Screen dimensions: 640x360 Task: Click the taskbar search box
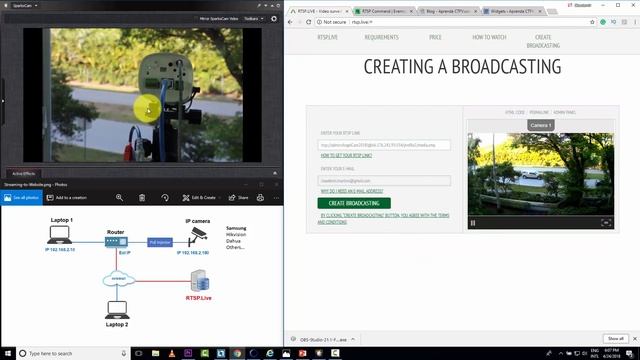73,353
